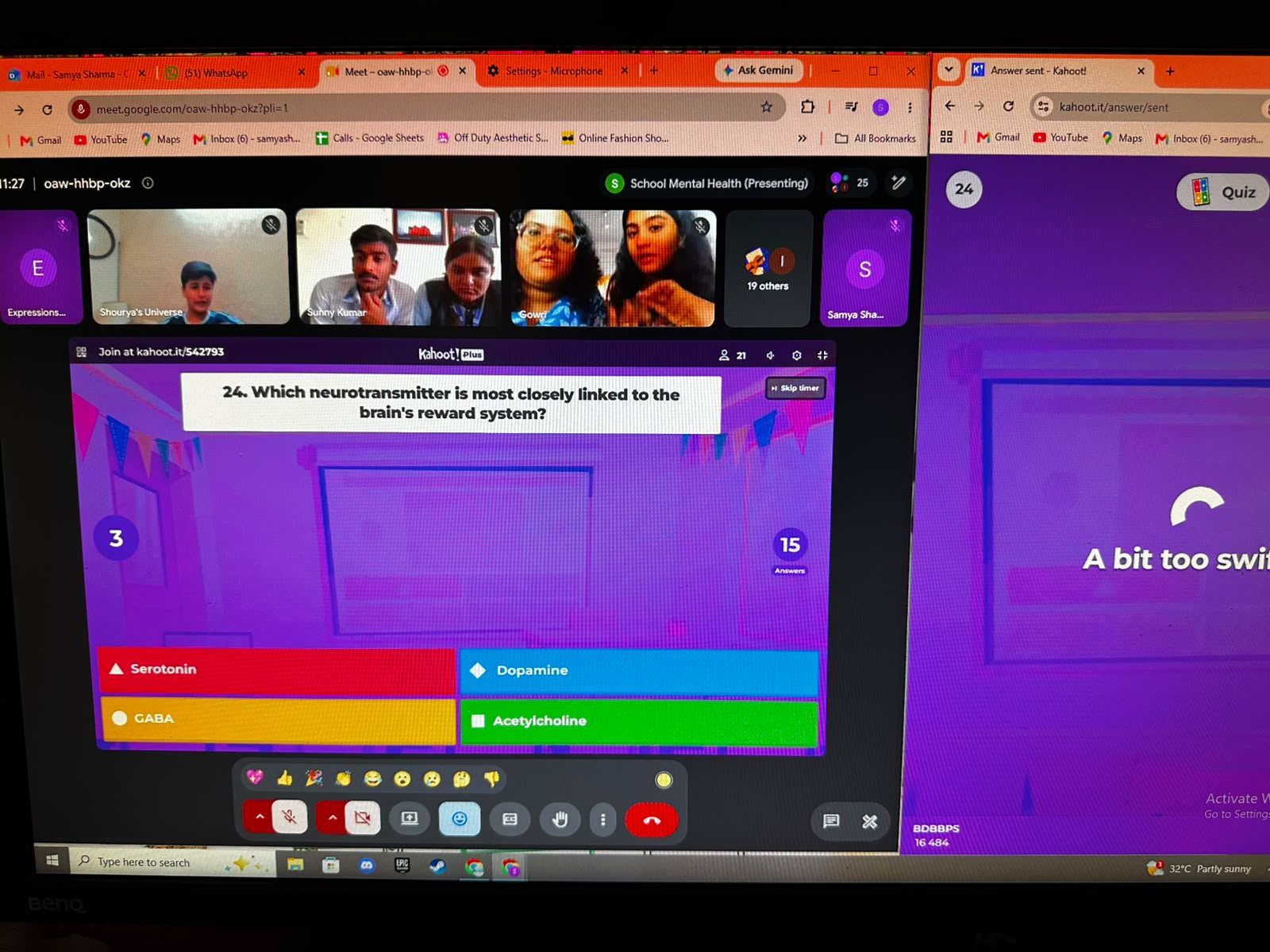Choose reaction skin tone yellow circle
Viewport: 1270px width, 952px height.
(x=664, y=780)
